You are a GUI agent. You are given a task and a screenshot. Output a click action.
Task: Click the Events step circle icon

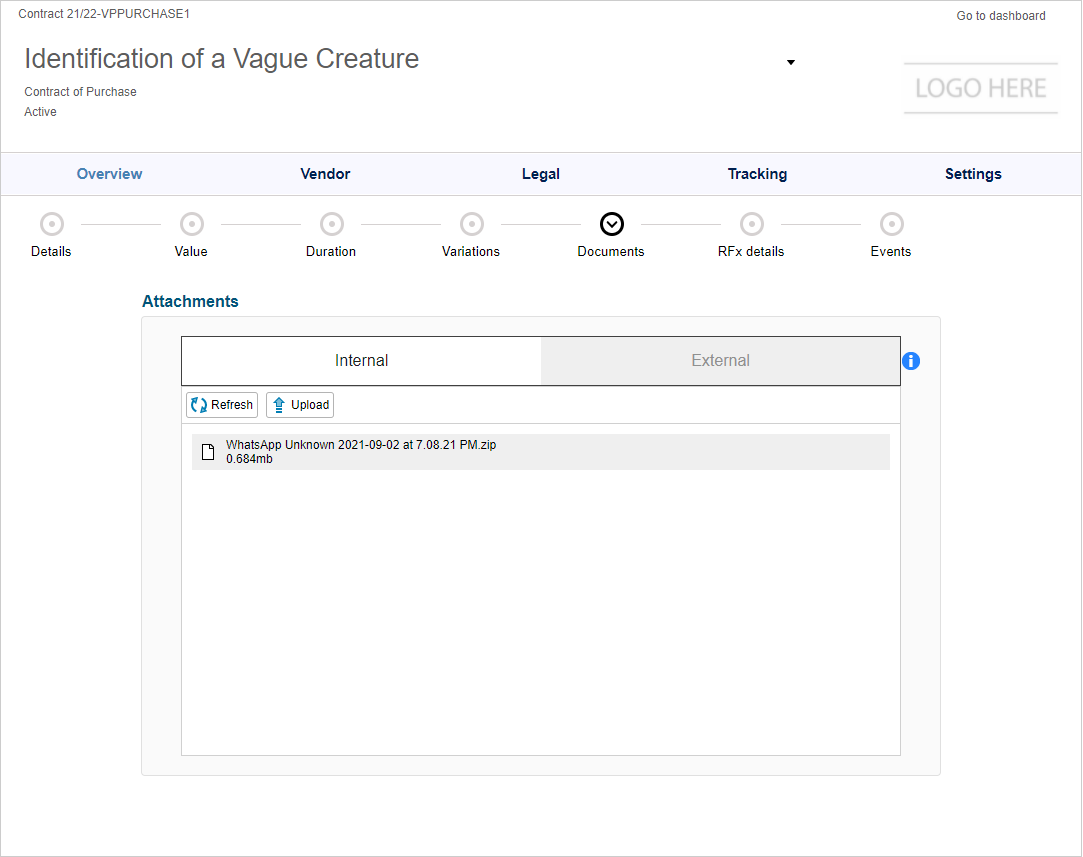892,224
